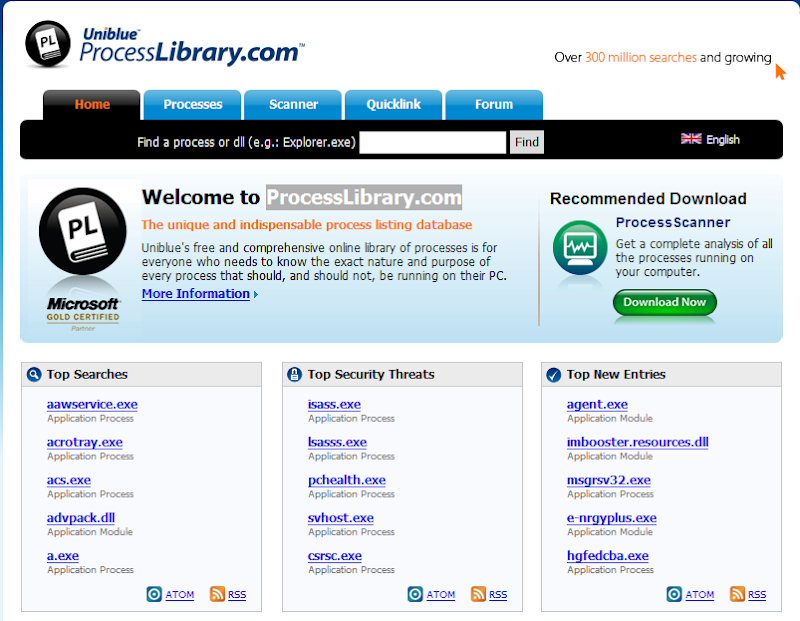800x621 pixels.
Task: Open the imbooster.resources.dll entry link
Action: click(x=638, y=442)
